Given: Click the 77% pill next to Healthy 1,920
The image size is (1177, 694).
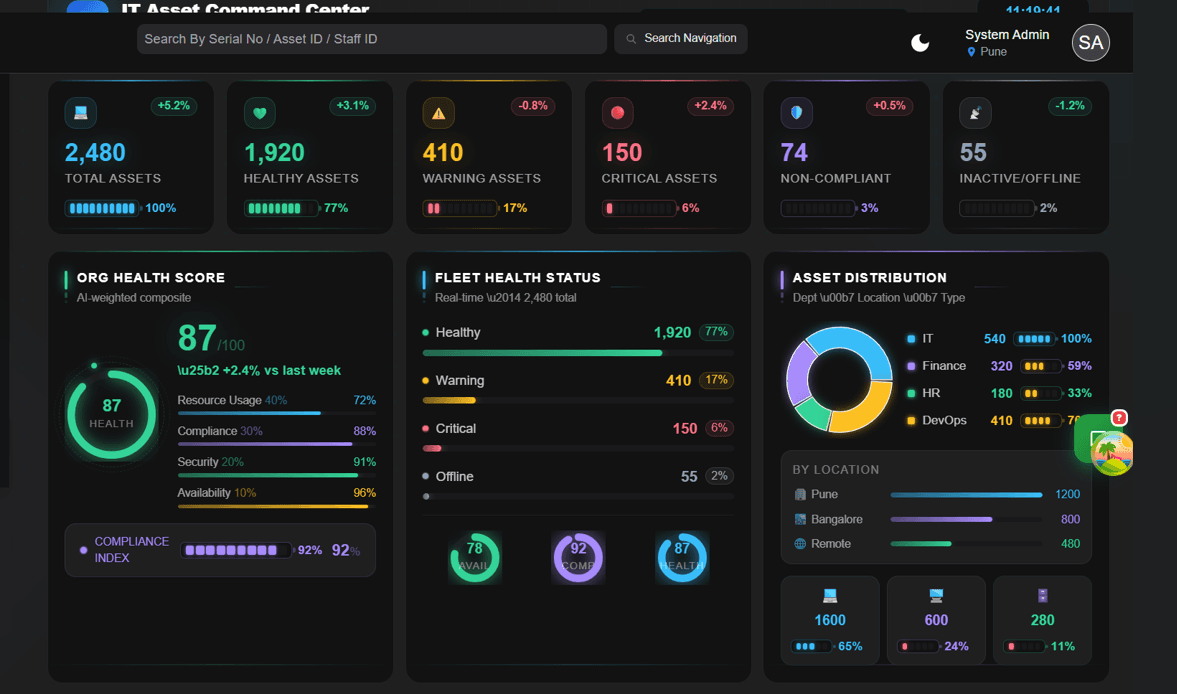Looking at the screenshot, I should coord(716,332).
